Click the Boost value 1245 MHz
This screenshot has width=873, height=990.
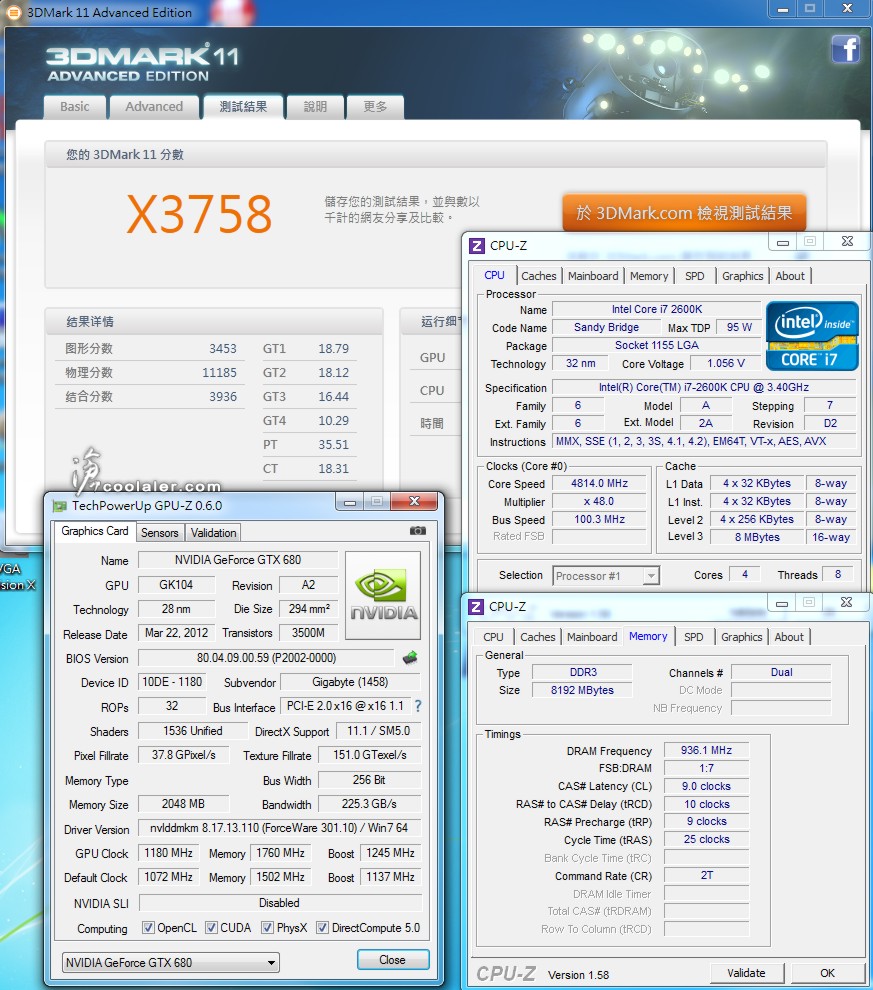(390, 853)
